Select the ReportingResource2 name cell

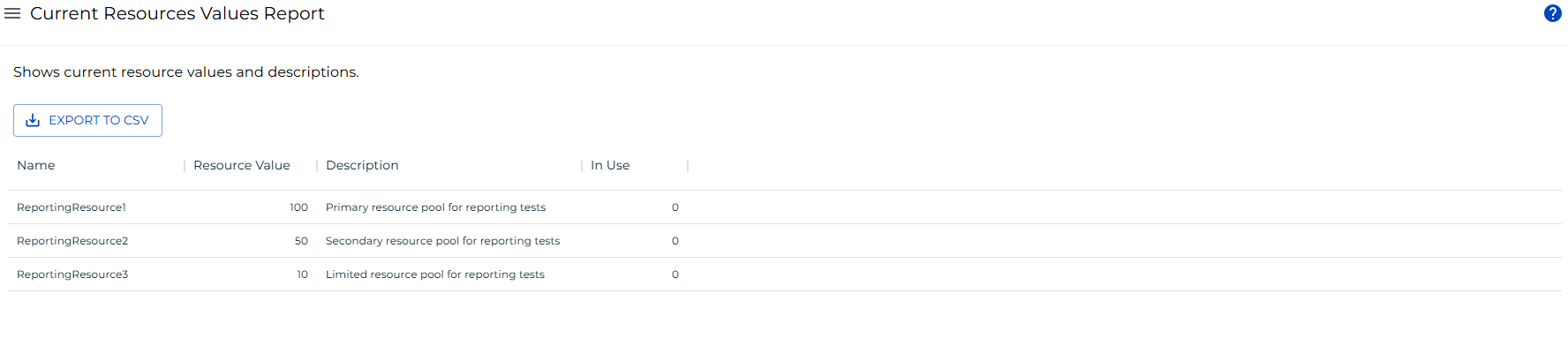pyautogui.click(x=72, y=241)
